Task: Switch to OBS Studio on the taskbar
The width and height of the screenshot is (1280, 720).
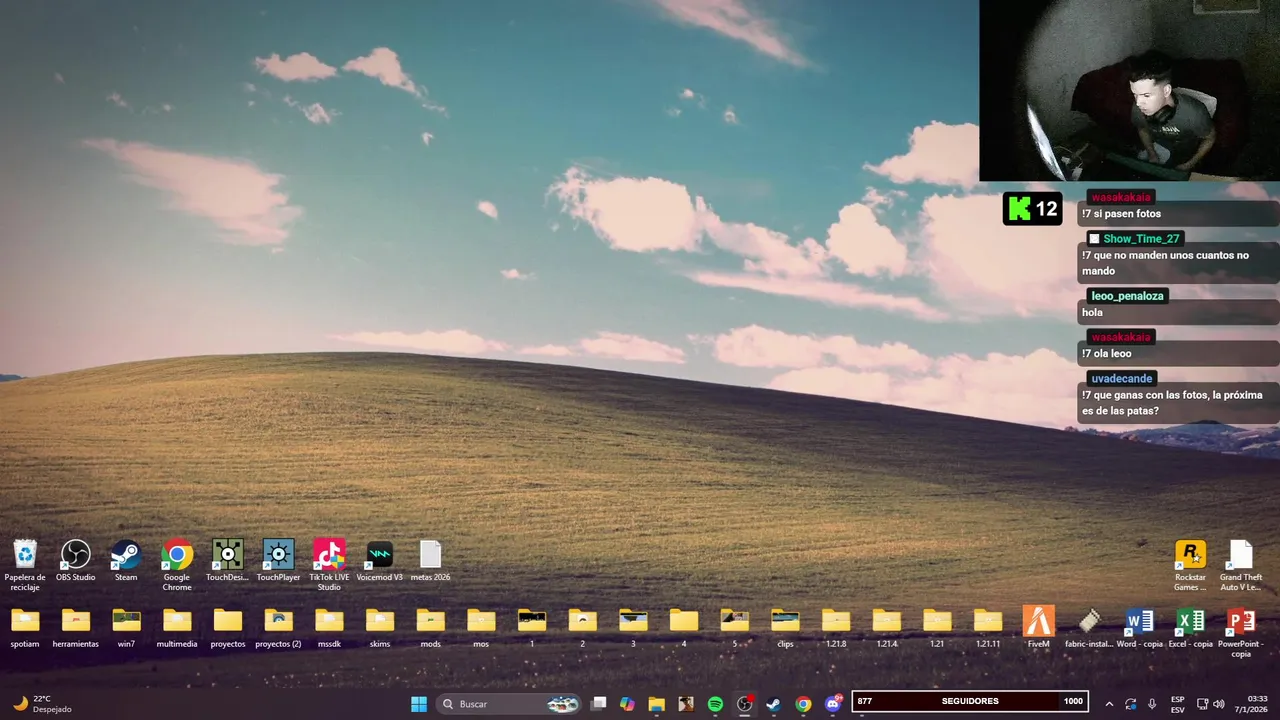Action: coord(745,704)
